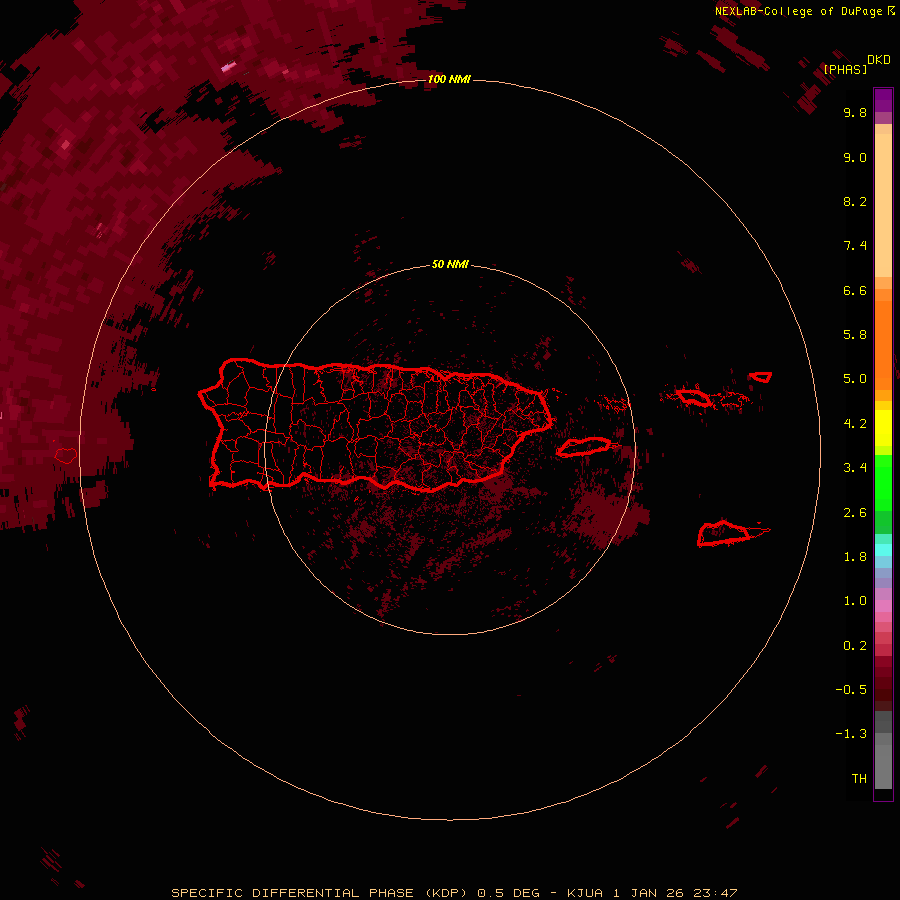
Task: Click the -1.3 scale label
Action: click(851, 734)
